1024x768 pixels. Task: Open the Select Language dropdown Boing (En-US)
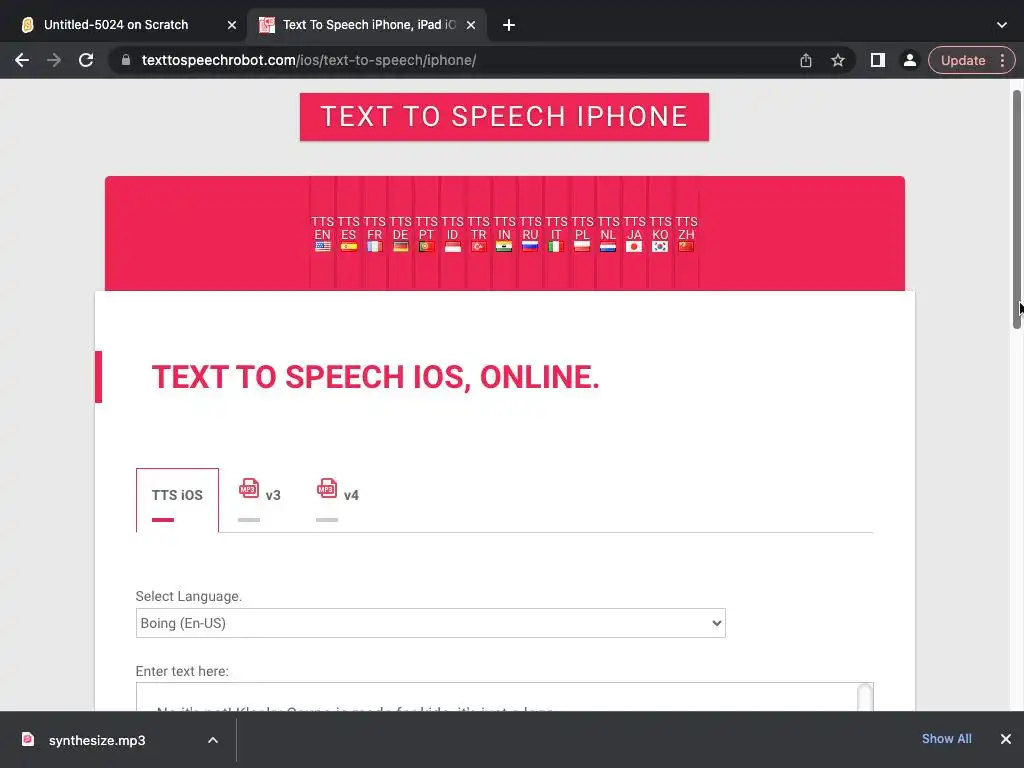pos(430,623)
